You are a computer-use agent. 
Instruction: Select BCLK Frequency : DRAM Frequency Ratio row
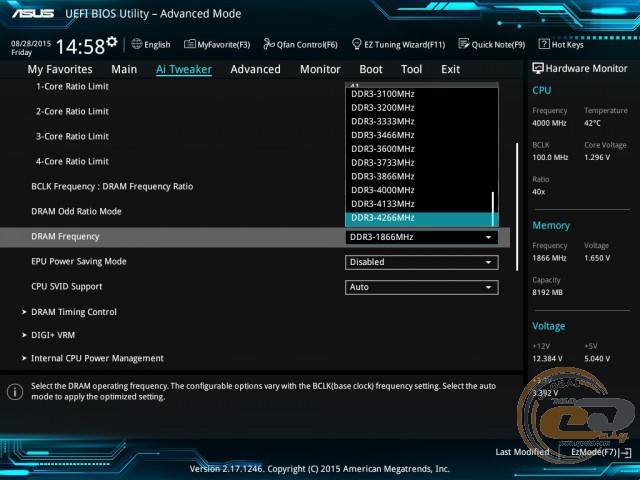[112, 187]
